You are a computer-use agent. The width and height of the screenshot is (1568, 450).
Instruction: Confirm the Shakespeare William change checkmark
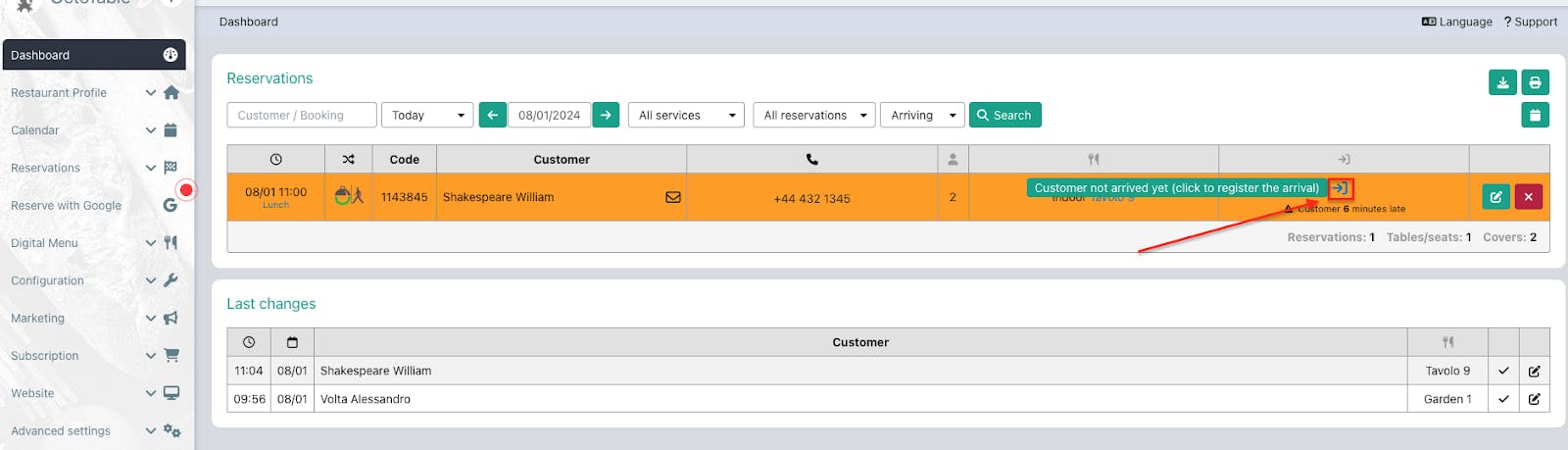1503,371
